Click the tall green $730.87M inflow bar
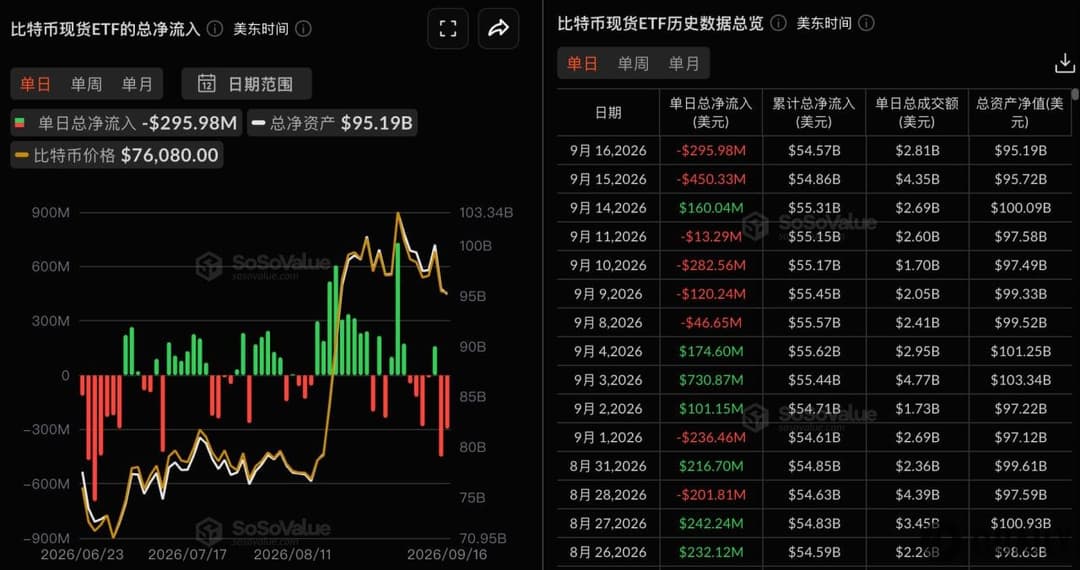The width and height of the screenshot is (1080, 570). (397, 309)
